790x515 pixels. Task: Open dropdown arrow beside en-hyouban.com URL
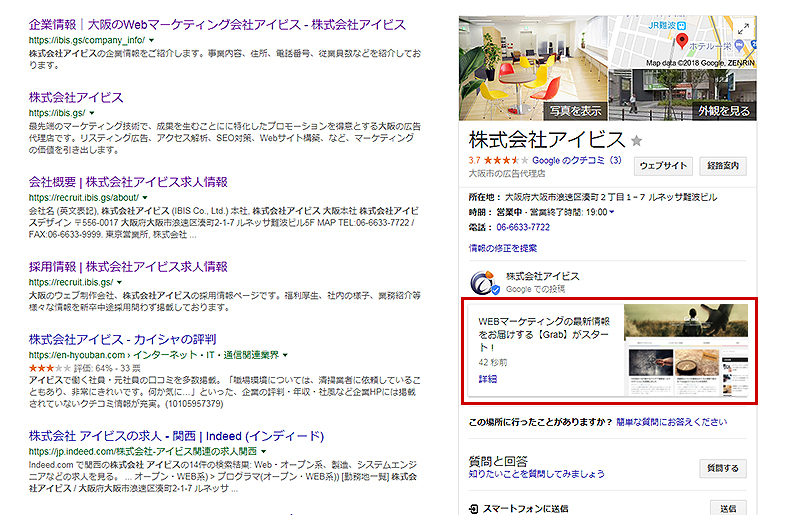285,355
